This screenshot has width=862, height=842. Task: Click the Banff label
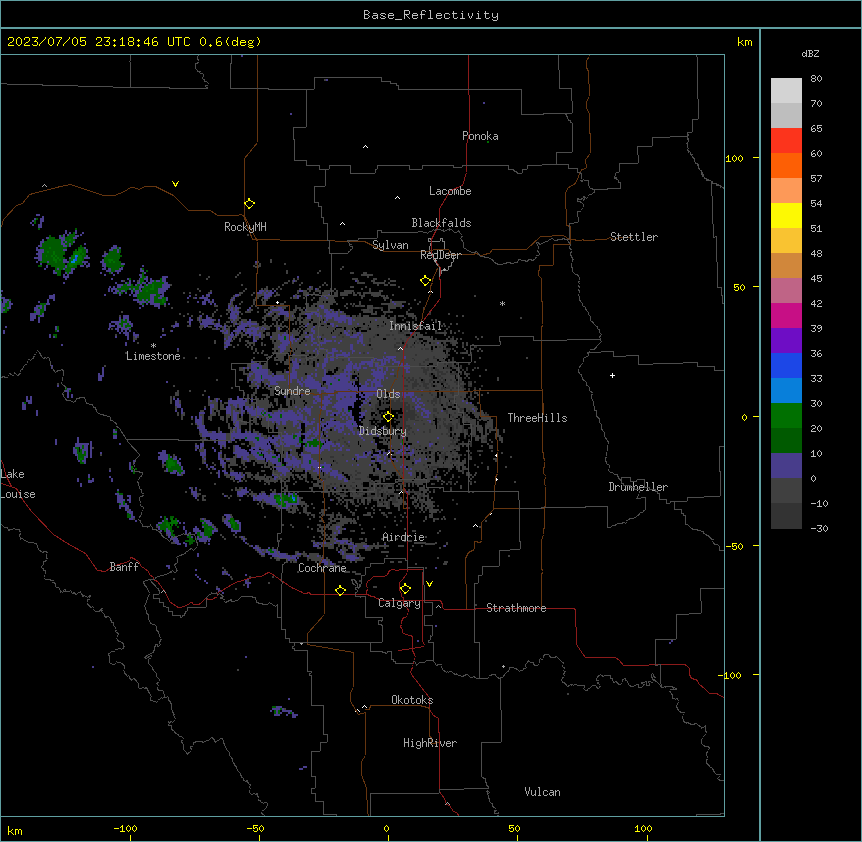[x=124, y=567]
